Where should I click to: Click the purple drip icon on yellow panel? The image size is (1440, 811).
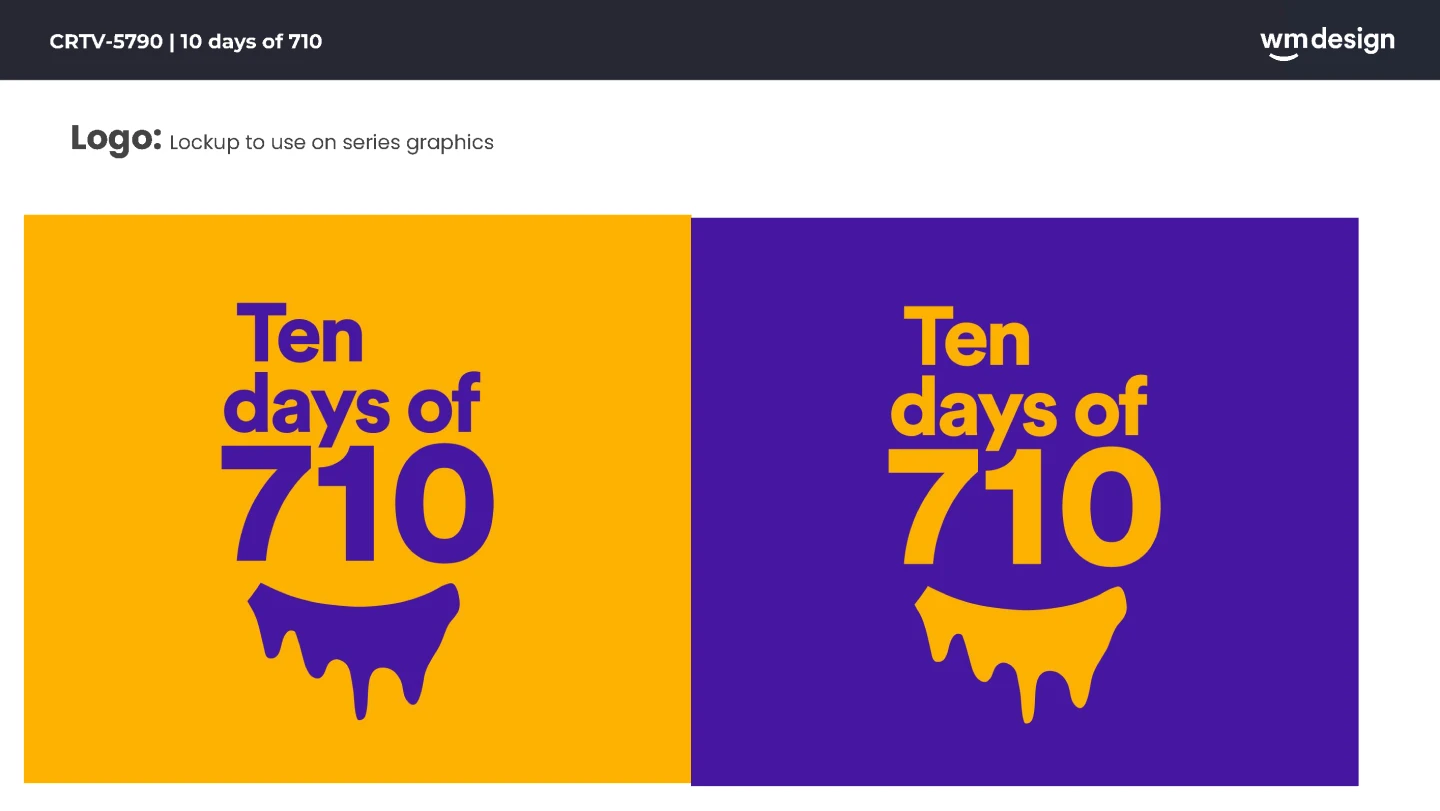click(x=355, y=630)
